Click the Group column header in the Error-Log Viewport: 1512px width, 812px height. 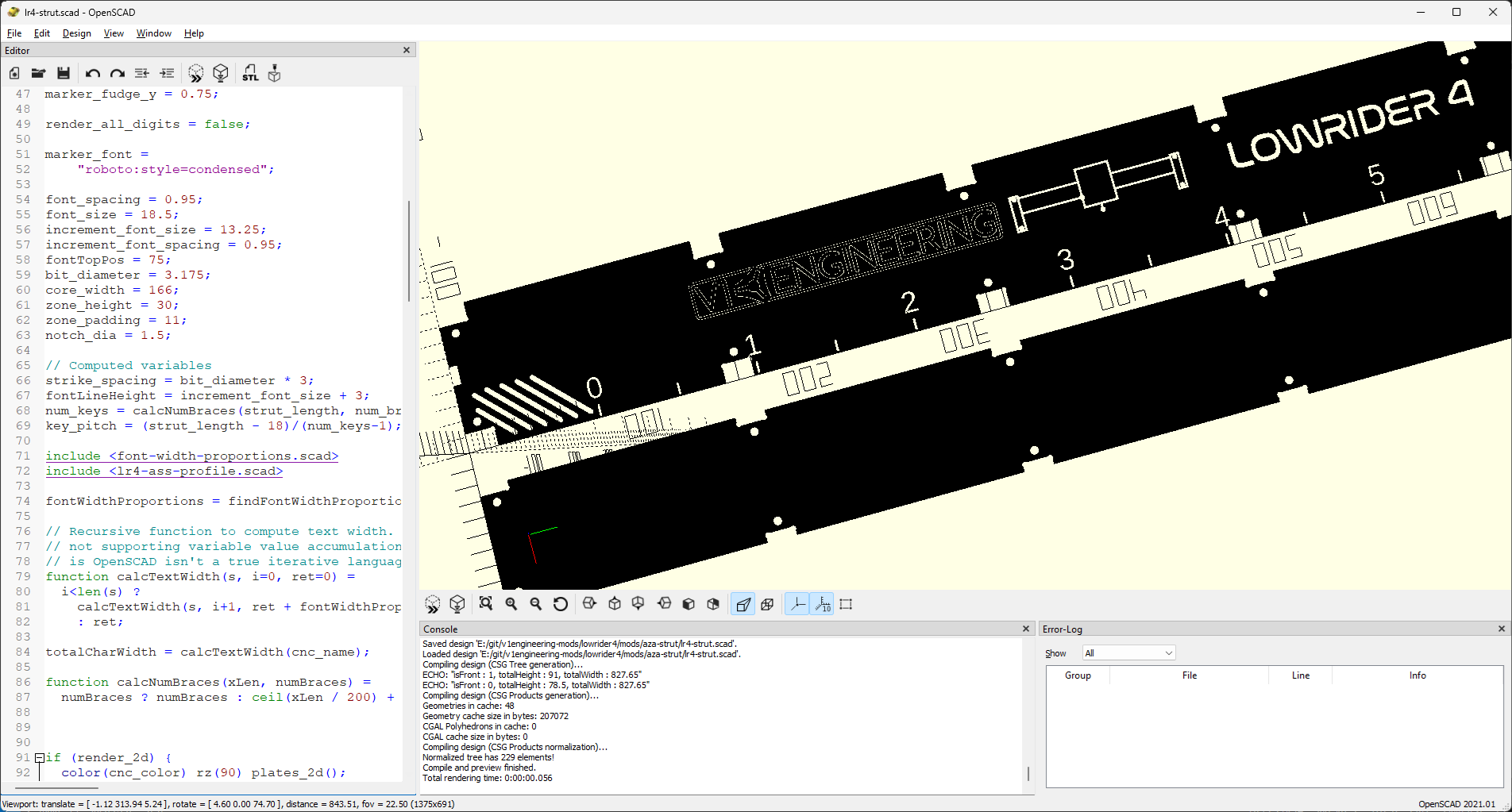pyautogui.click(x=1078, y=675)
